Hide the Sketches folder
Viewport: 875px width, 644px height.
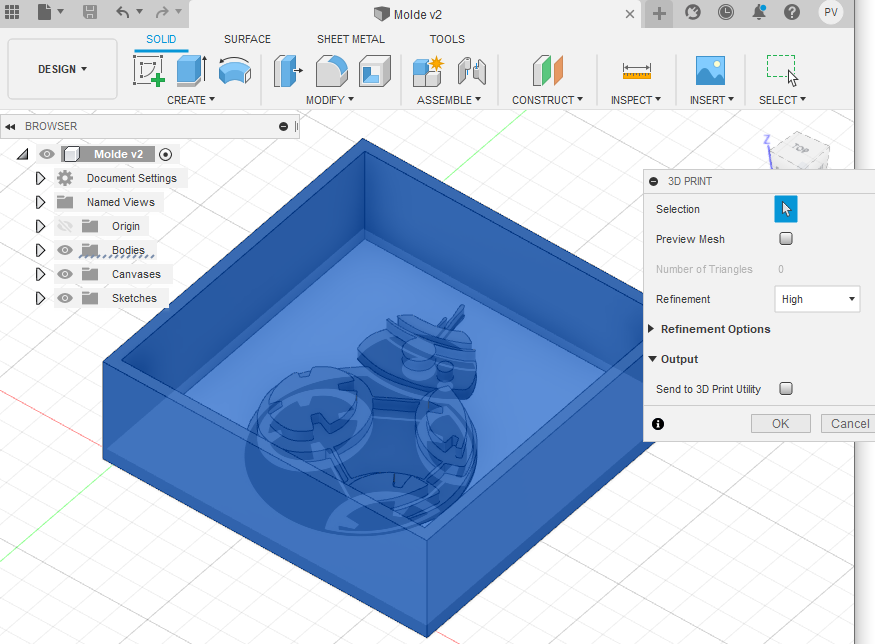pos(65,298)
